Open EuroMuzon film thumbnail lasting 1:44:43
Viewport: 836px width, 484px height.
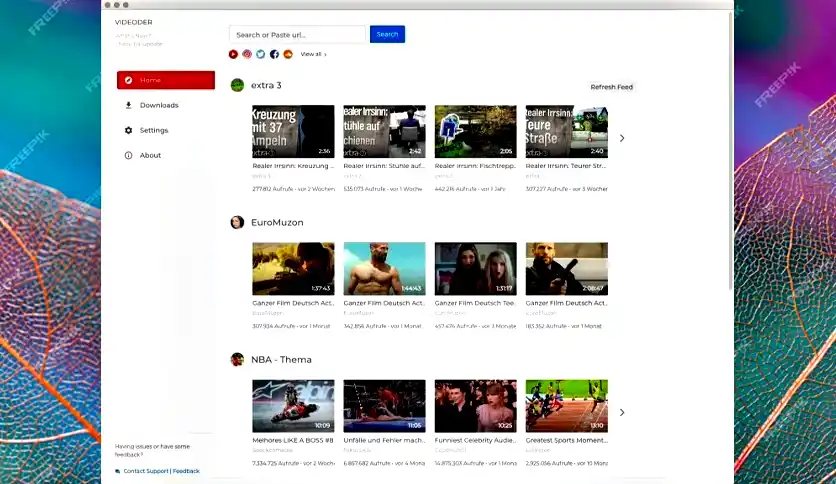384,269
